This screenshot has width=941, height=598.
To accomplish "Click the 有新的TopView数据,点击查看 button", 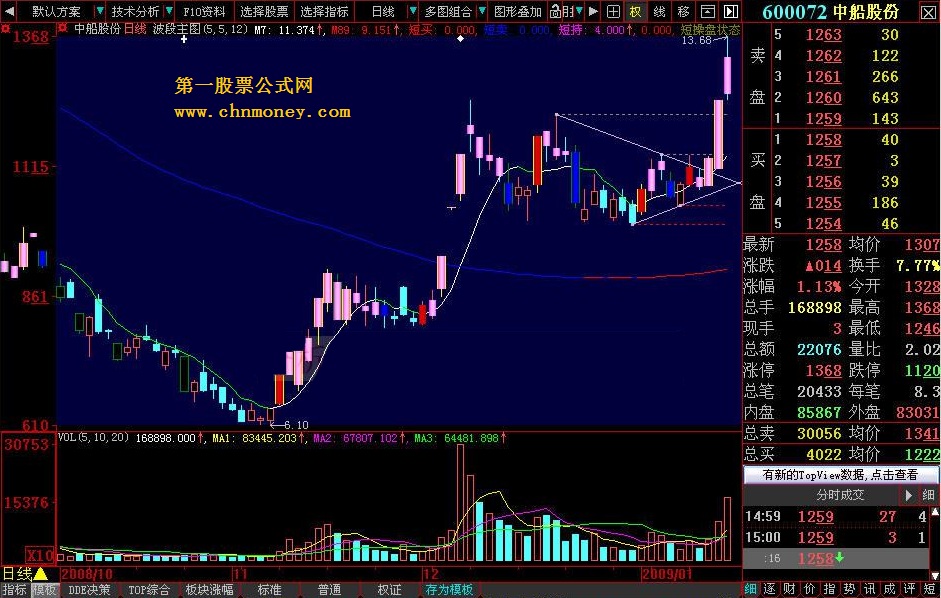I will pos(840,475).
